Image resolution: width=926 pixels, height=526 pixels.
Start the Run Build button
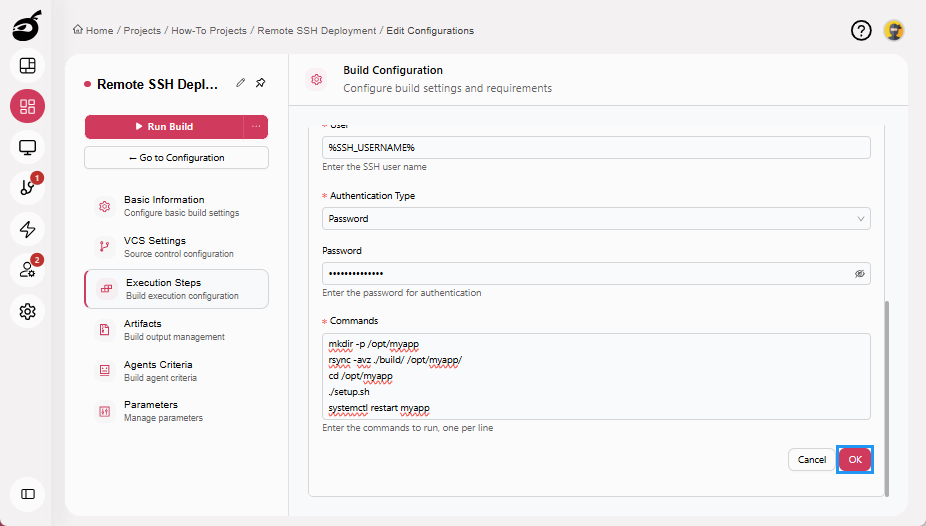(x=164, y=126)
